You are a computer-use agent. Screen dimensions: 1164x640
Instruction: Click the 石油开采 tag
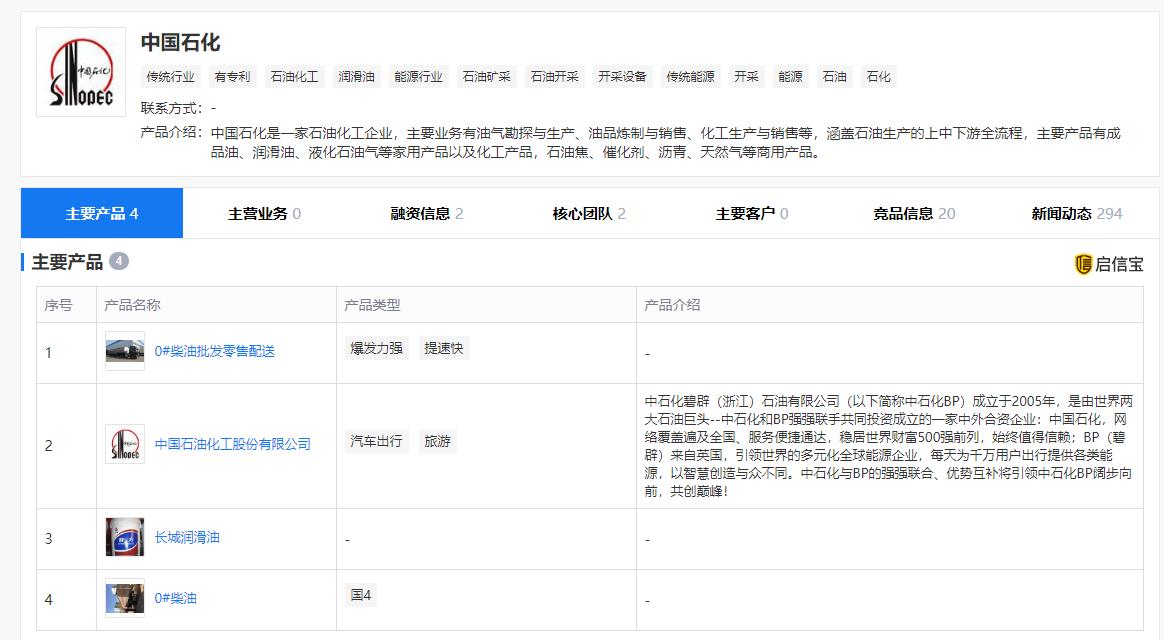(555, 76)
